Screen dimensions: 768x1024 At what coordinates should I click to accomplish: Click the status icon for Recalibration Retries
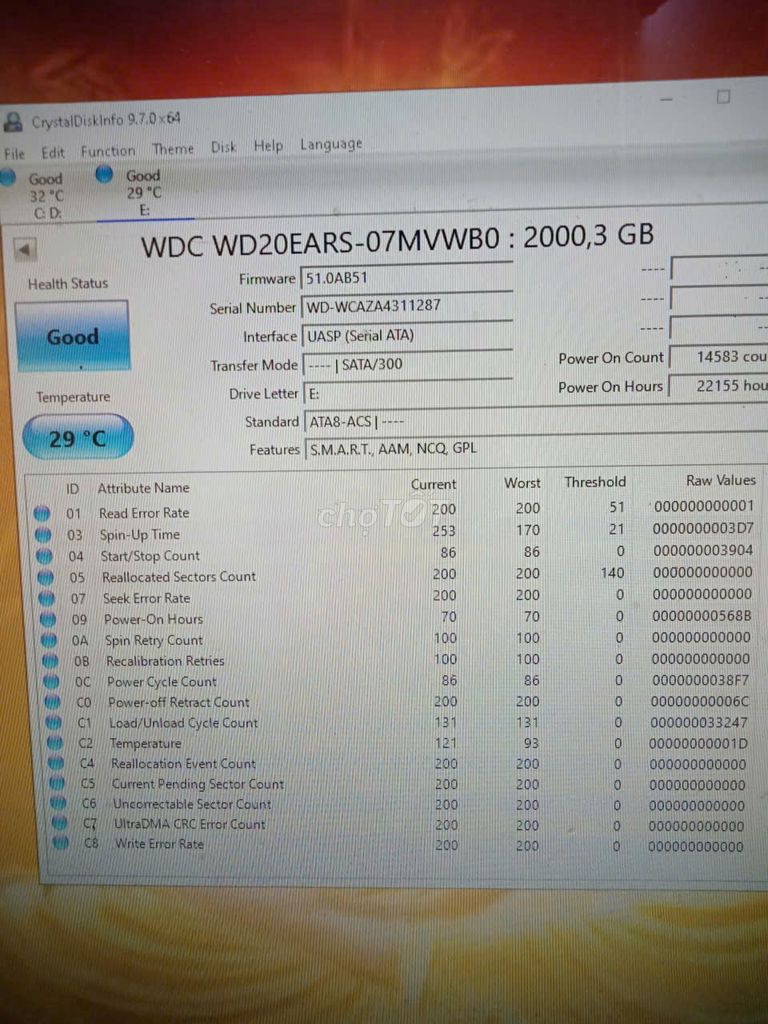click(x=51, y=662)
